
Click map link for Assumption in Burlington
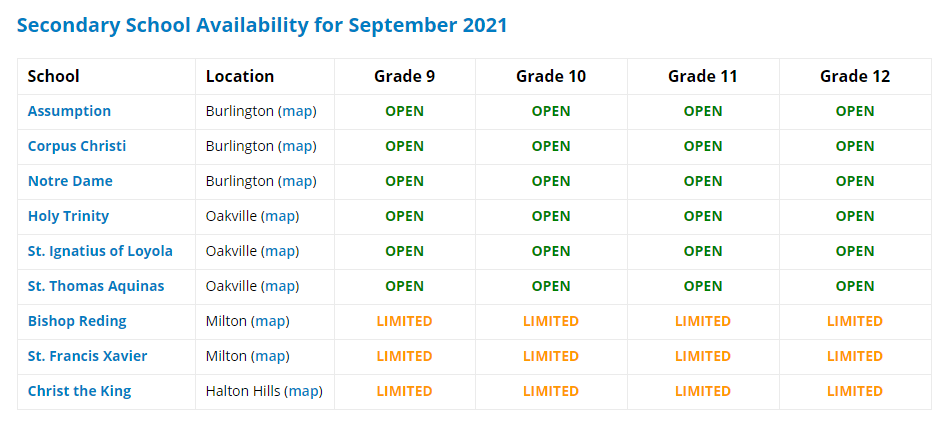click(297, 111)
